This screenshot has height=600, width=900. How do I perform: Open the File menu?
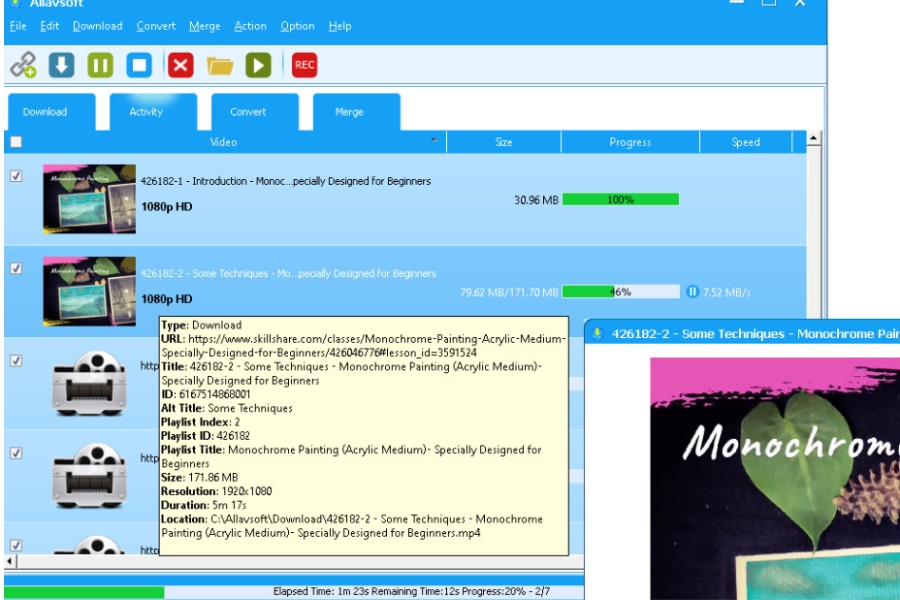point(18,26)
